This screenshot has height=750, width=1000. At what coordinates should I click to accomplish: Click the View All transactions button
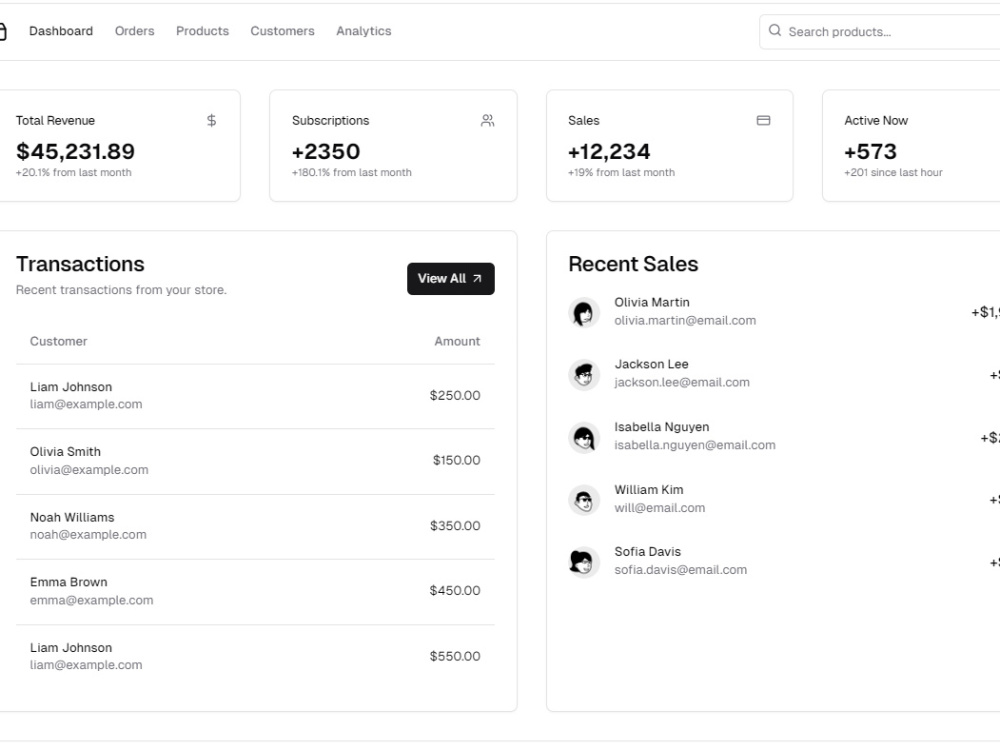click(x=451, y=279)
